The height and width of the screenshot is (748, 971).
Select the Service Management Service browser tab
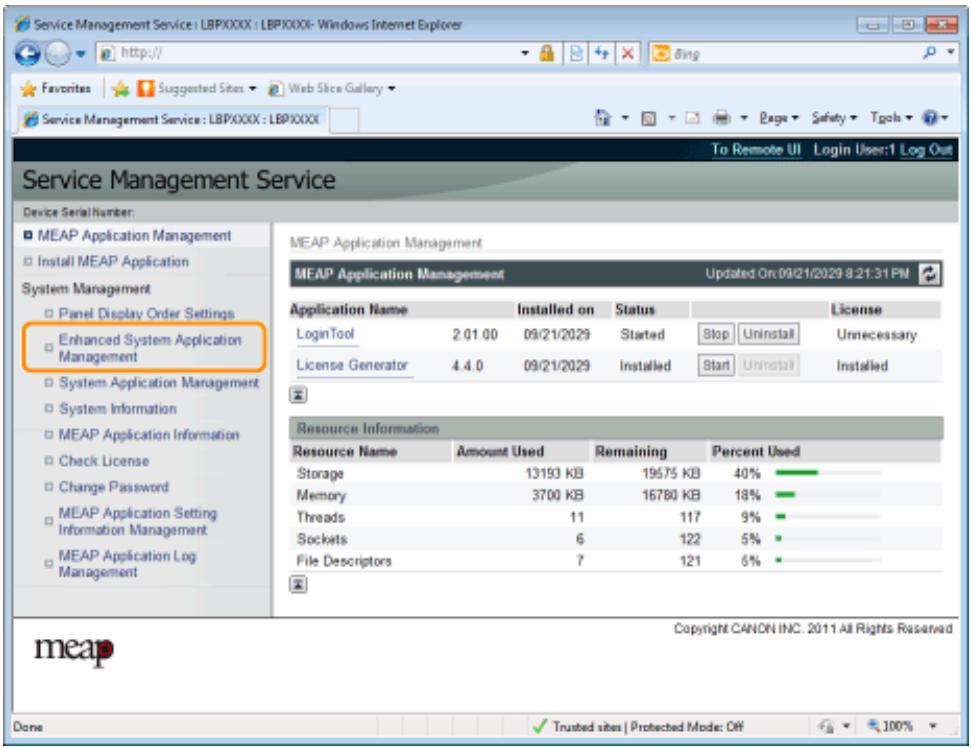[172, 119]
